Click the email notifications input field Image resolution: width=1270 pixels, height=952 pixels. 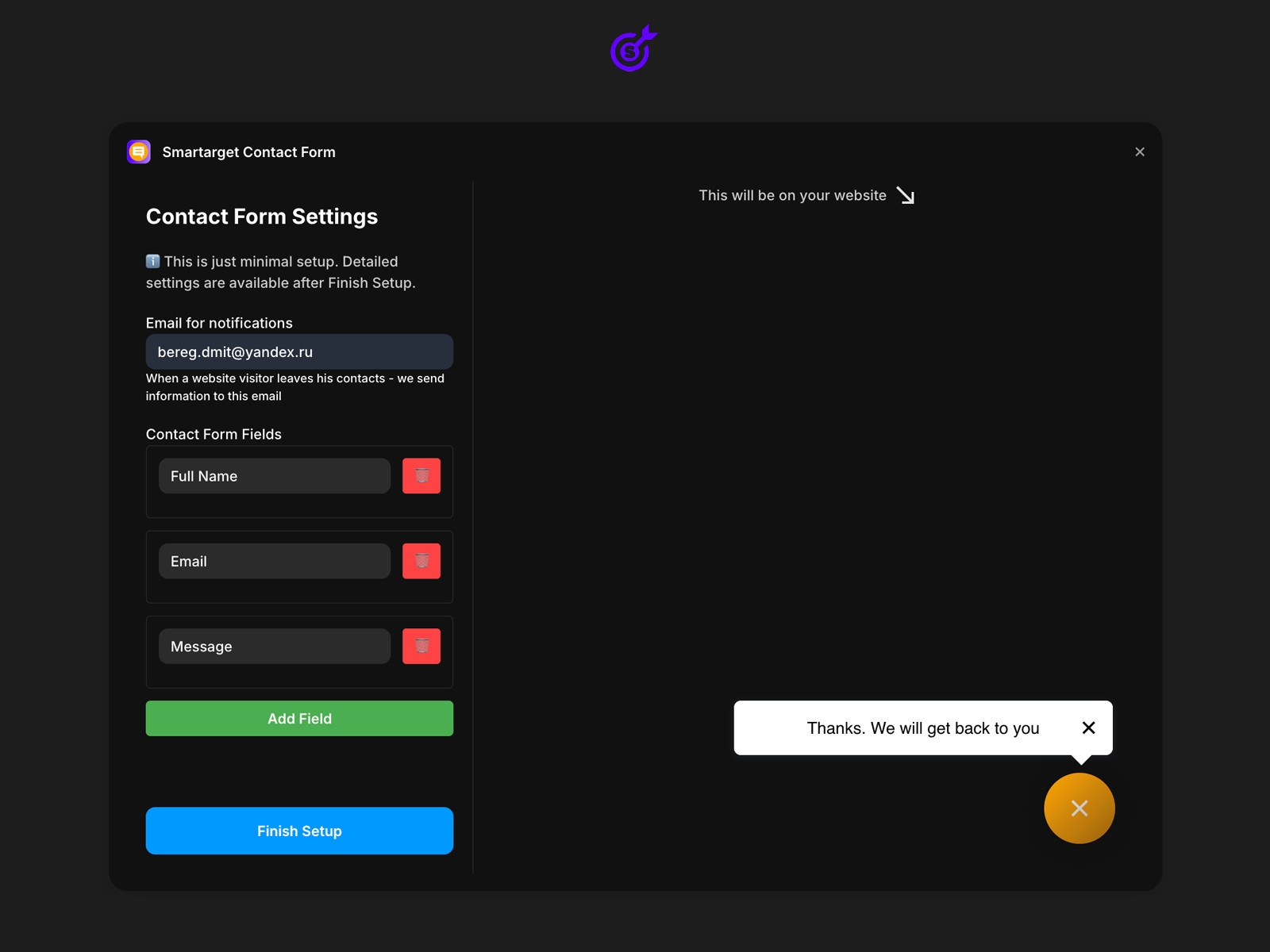point(298,351)
